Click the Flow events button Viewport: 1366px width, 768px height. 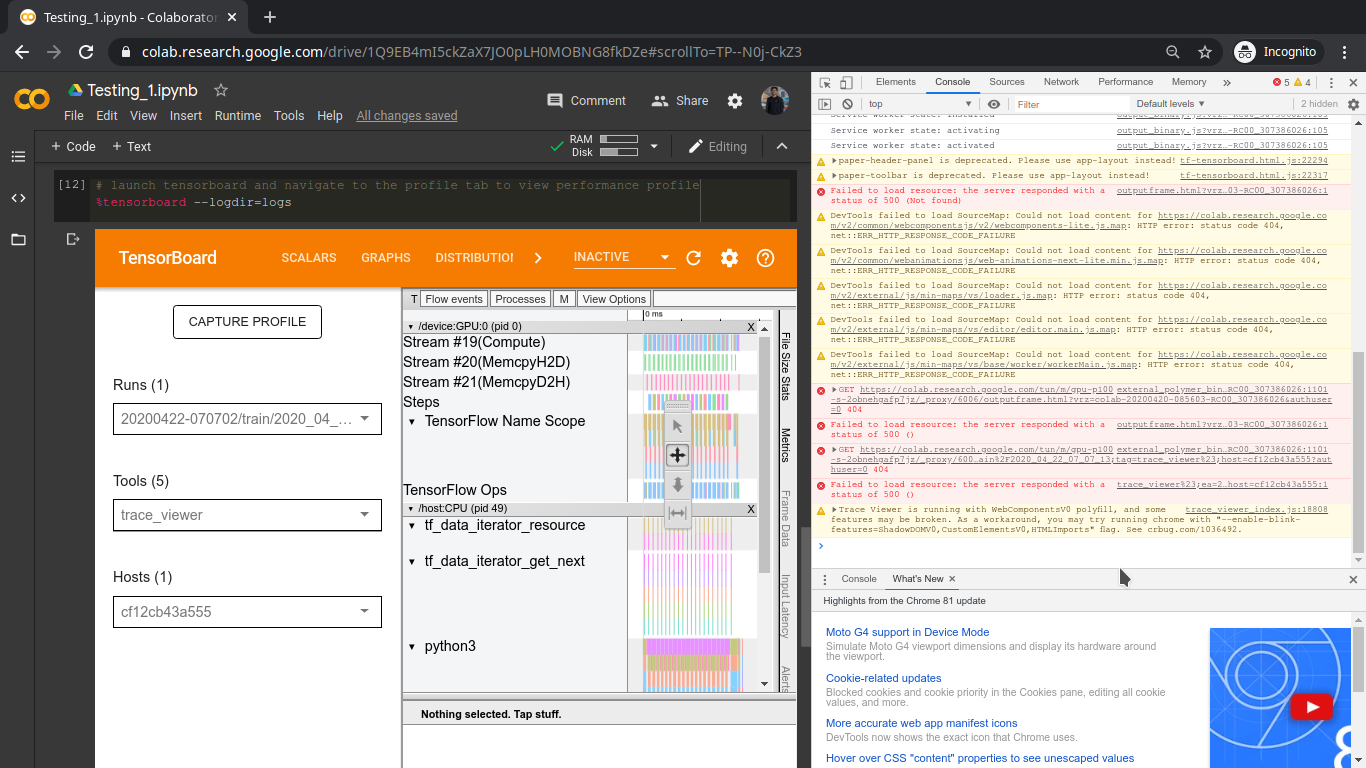point(454,299)
